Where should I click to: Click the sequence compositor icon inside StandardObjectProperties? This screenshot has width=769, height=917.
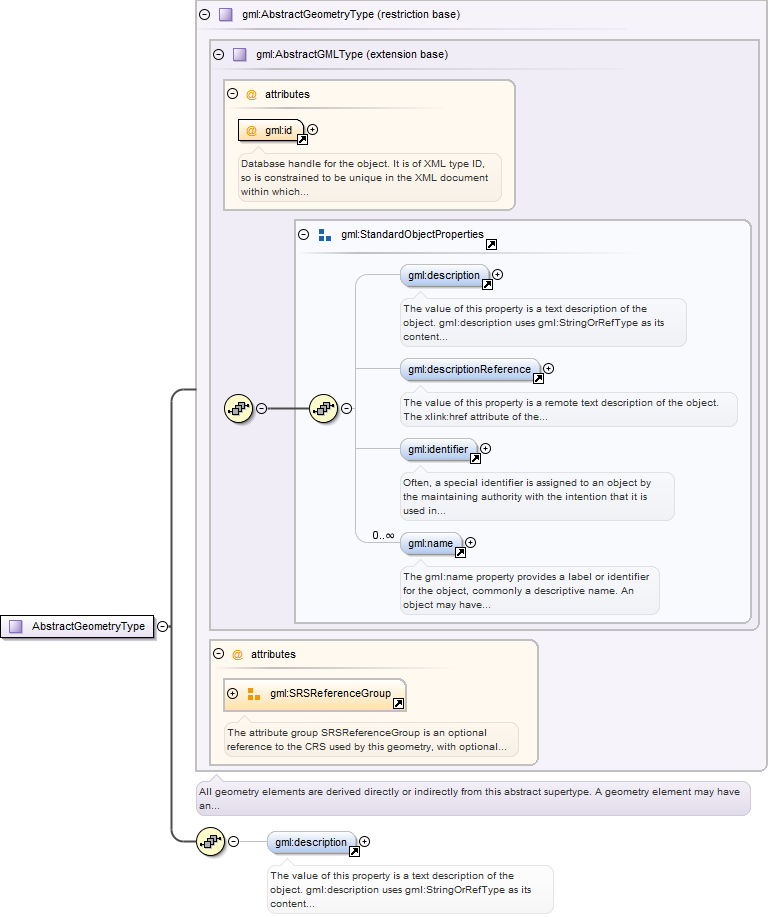[x=323, y=408]
